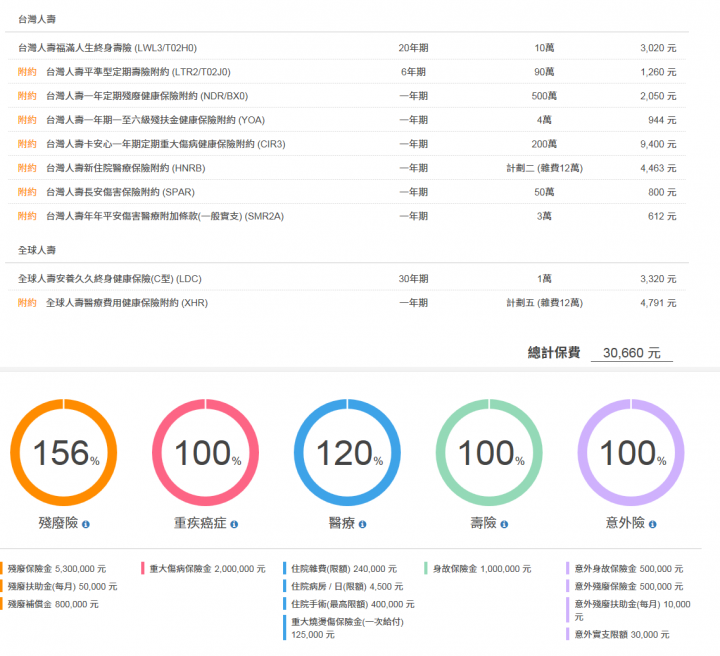Select 全球人壽醫療費用健康保險附約 (XHR)
This screenshot has width=720, height=656.
(x=347, y=303)
